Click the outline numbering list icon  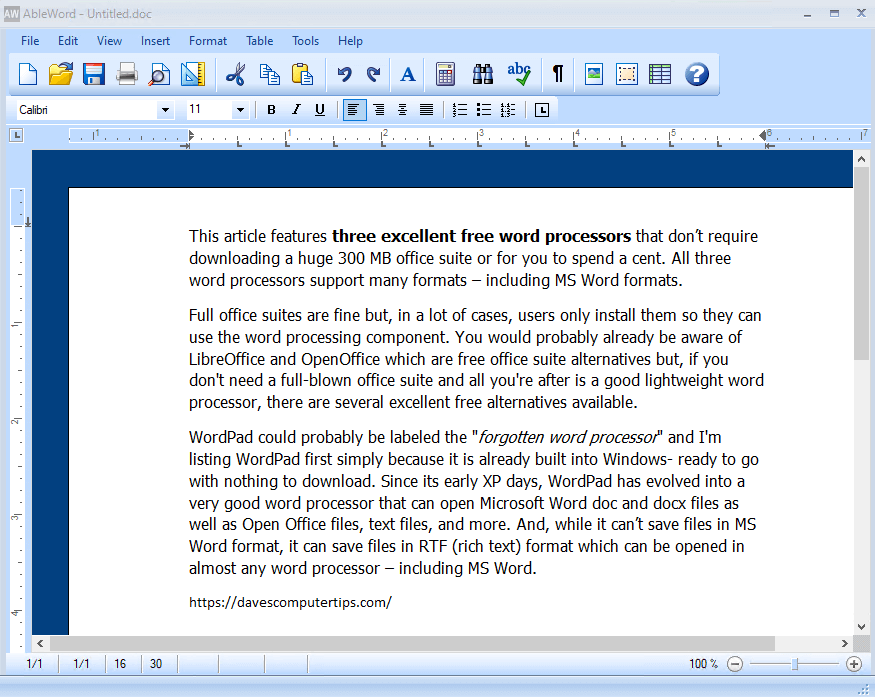pos(508,110)
